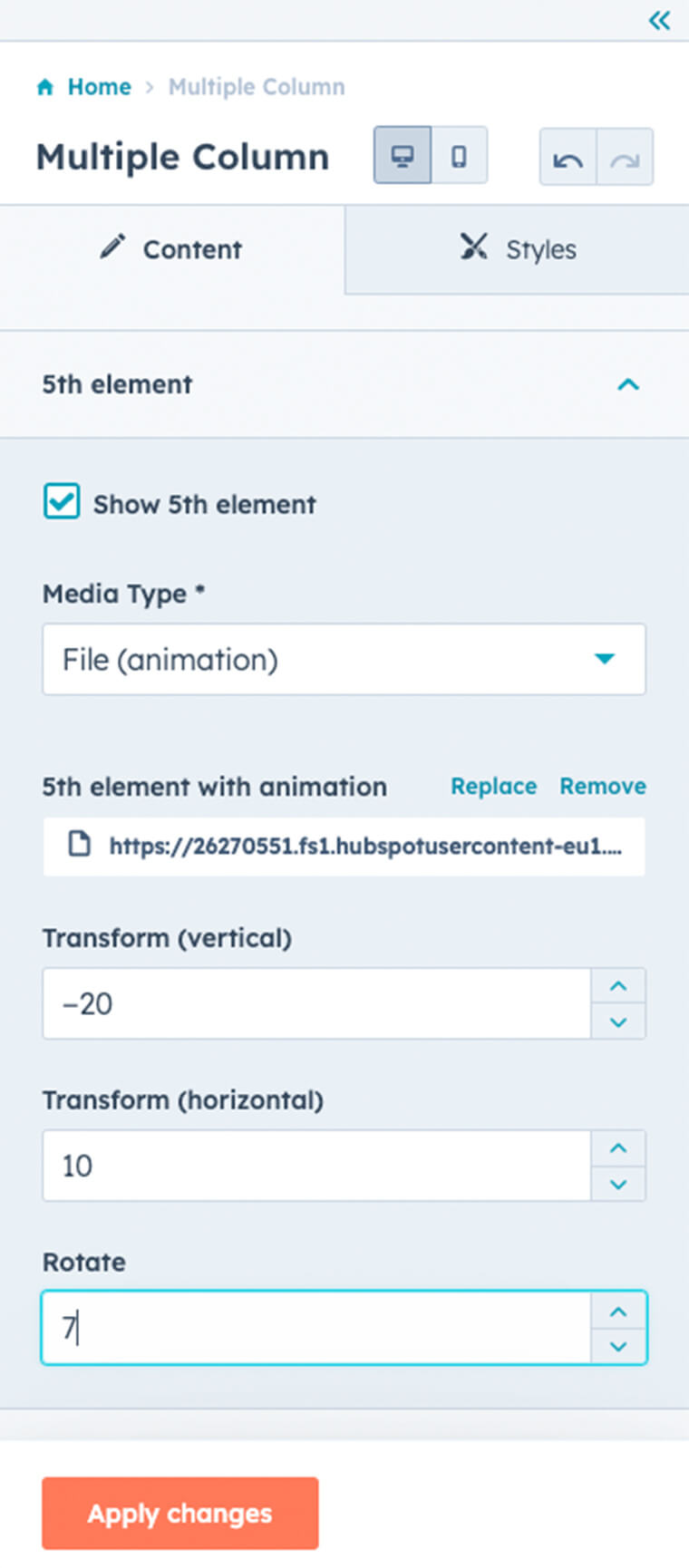Switch to mobile preview icon
This screenshot has height=1568, width=689.
point(460,156)
